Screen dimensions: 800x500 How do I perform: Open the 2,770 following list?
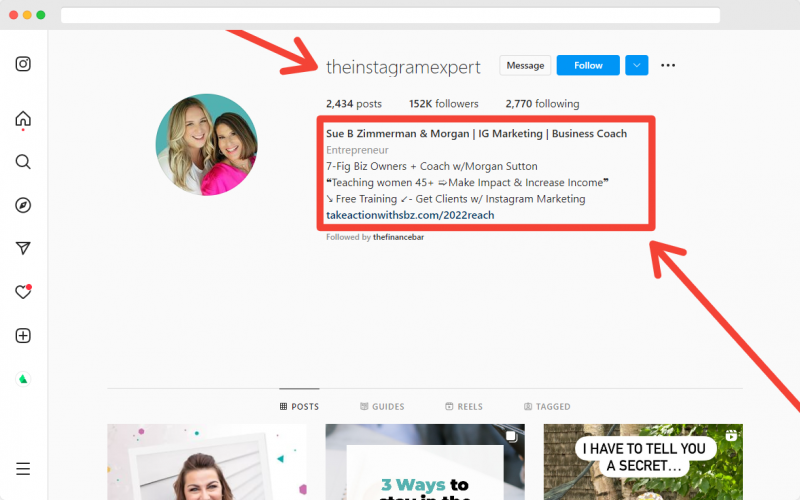point(542,104)
